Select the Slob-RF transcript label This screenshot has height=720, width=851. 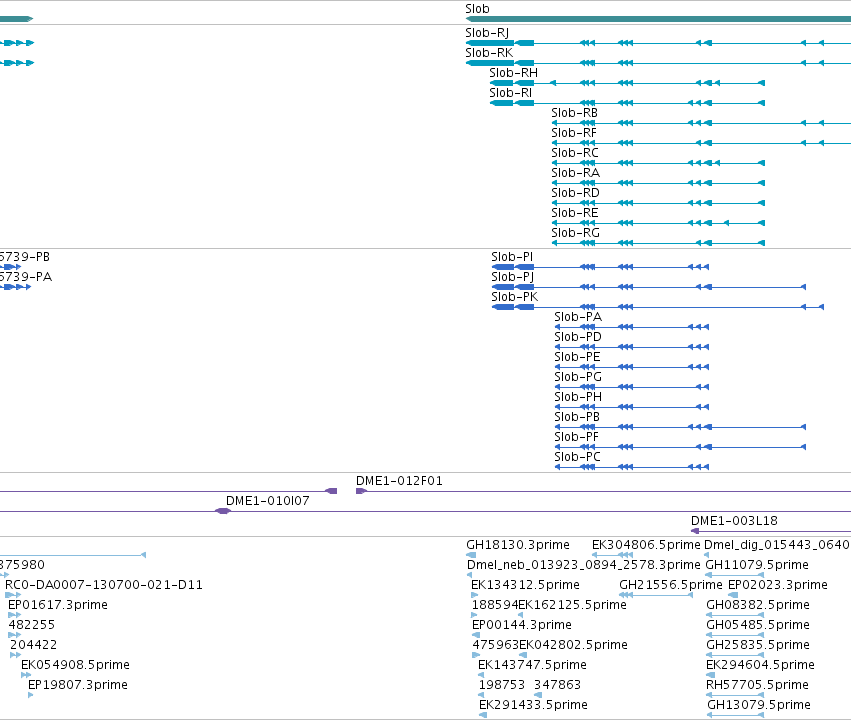[574, 133]
